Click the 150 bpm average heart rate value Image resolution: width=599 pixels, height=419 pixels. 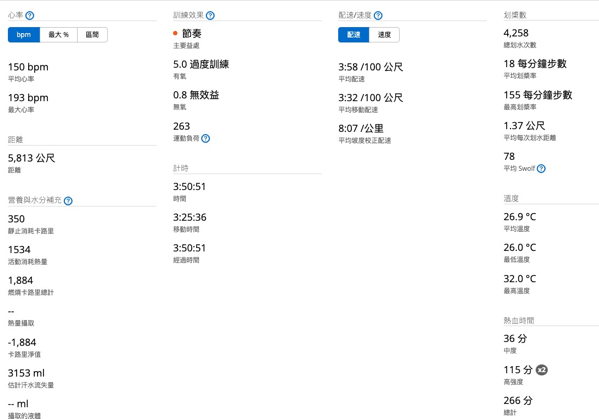tap(28, 67)
